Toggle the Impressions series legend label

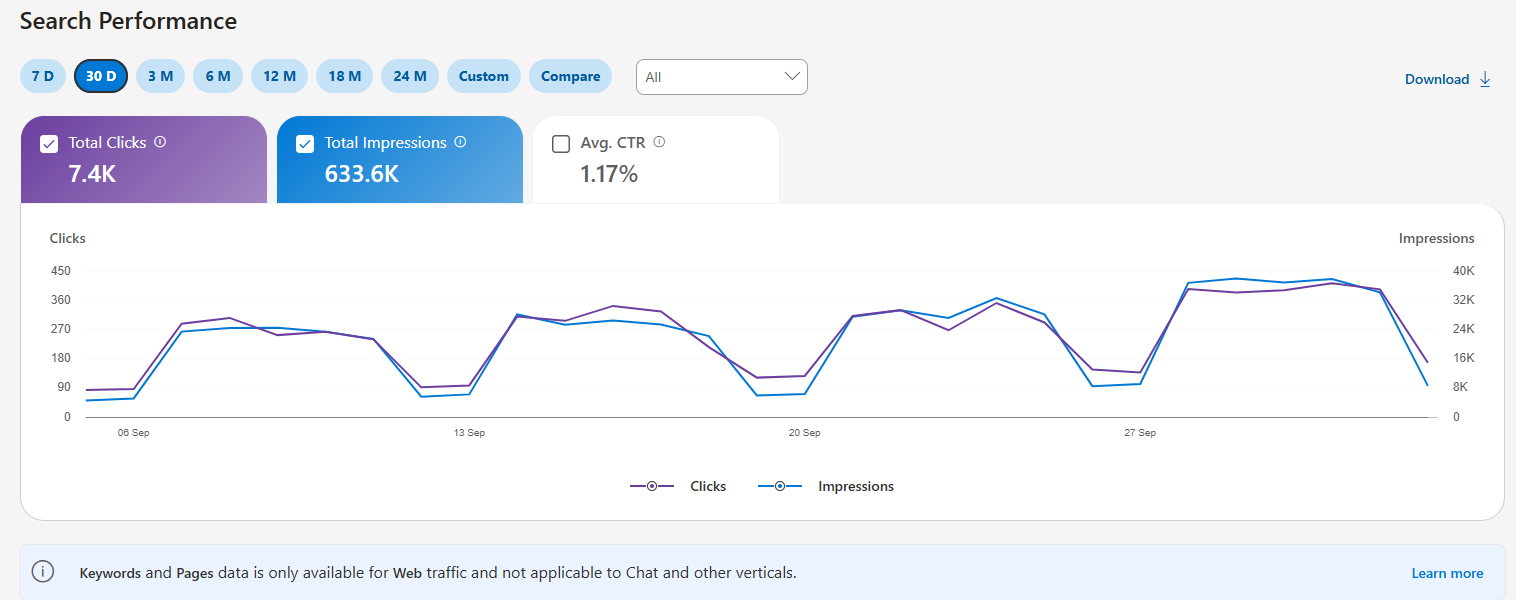(856, 486)
